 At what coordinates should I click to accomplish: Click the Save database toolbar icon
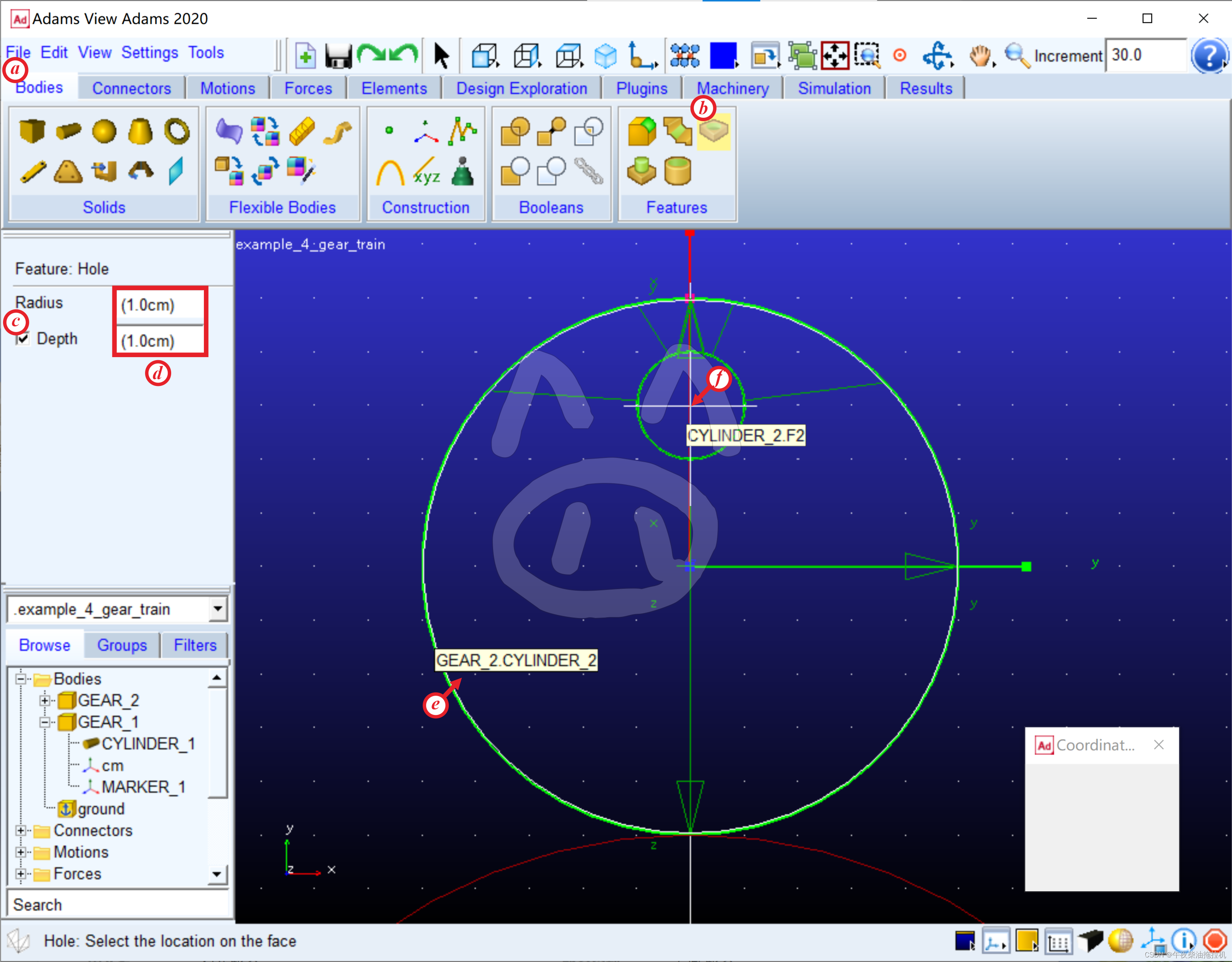point(338,56)
